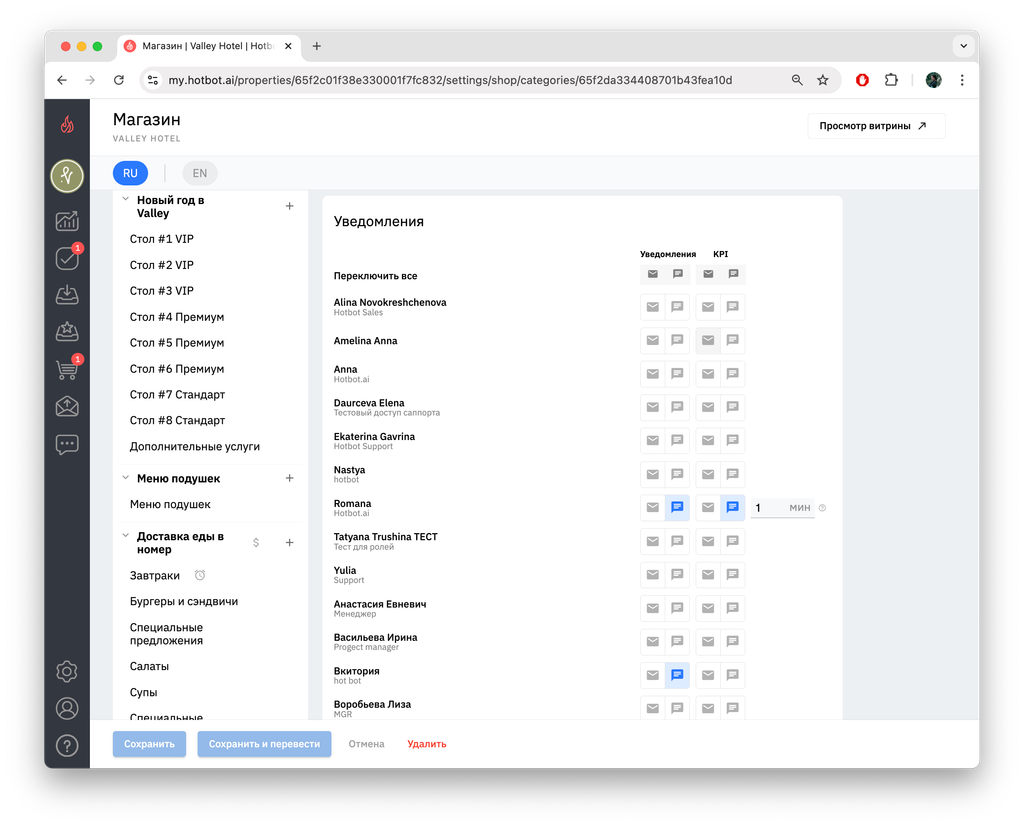Click the Сохранить button
1024x827 pixels.
[x=149, y=744]
